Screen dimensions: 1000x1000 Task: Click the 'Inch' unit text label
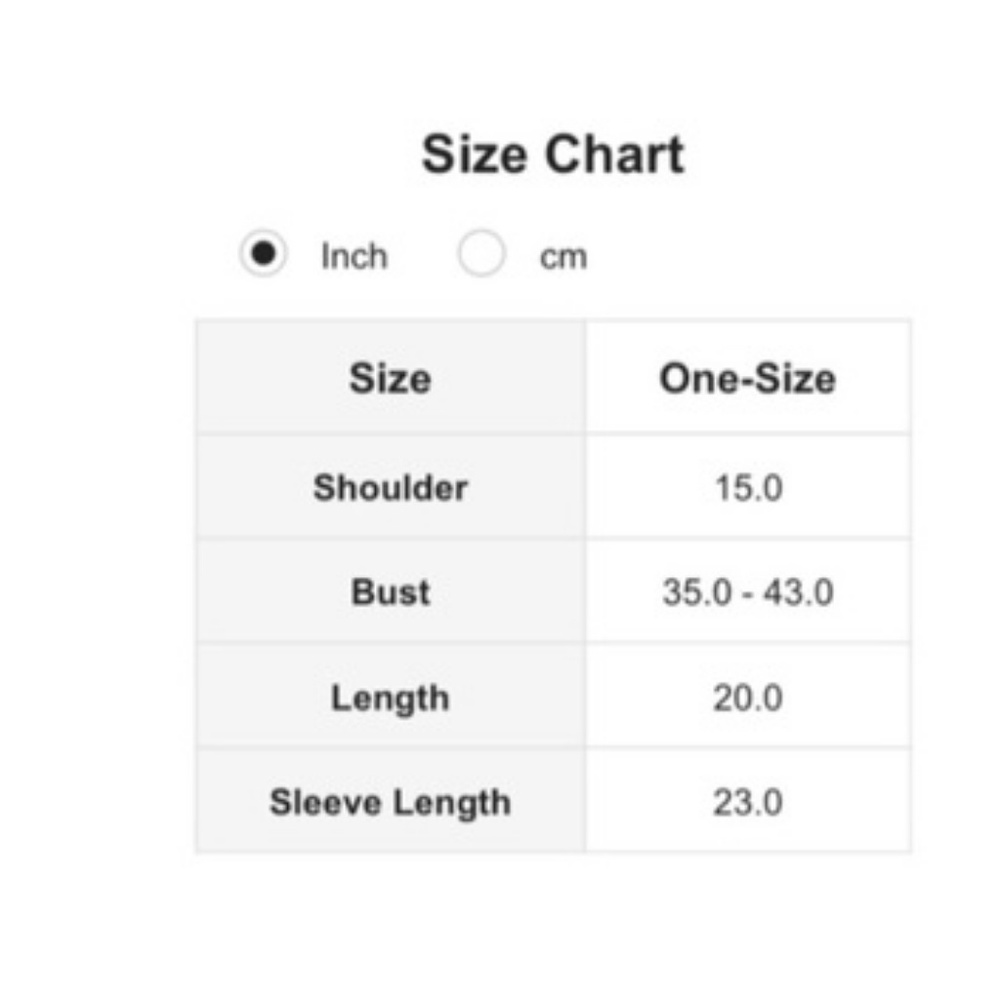pos(354,256)
